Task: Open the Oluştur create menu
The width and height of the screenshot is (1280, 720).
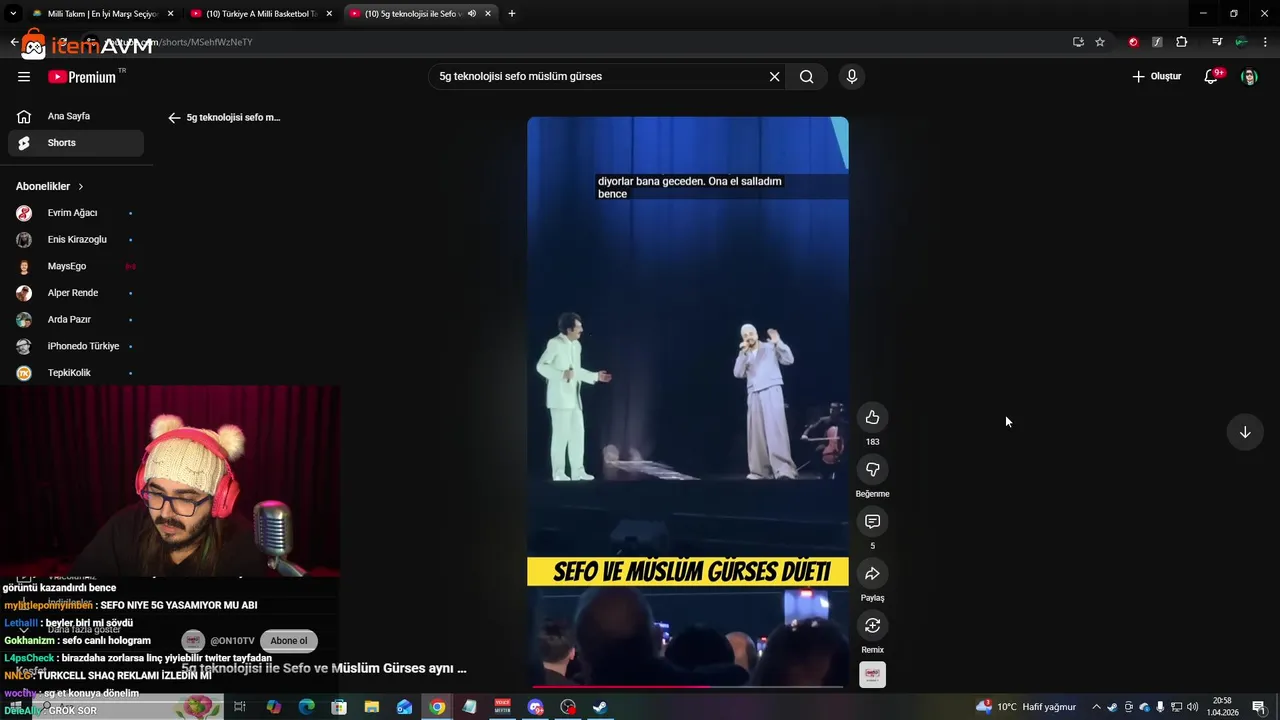Action: pyautogui.click(x=1156, y=77)
